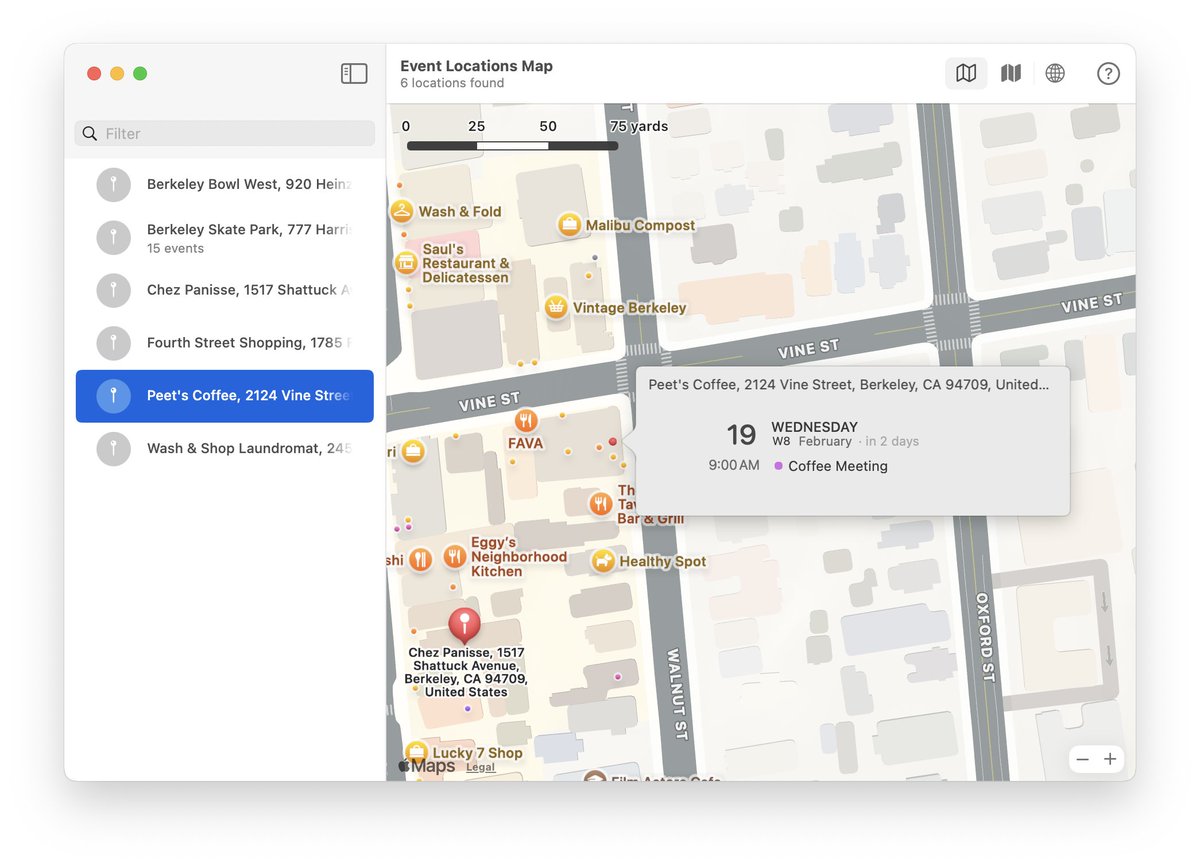The width and height of the screenshot is (1200, 866).
Task: Click the purple Coffee Meeting calendar dot
Action: [x=779, y=466]
